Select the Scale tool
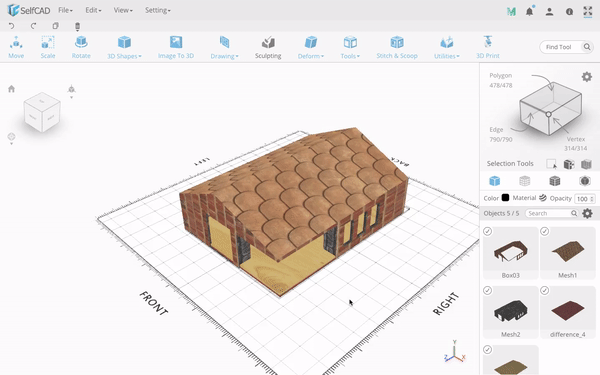 (x=48, y=47)
